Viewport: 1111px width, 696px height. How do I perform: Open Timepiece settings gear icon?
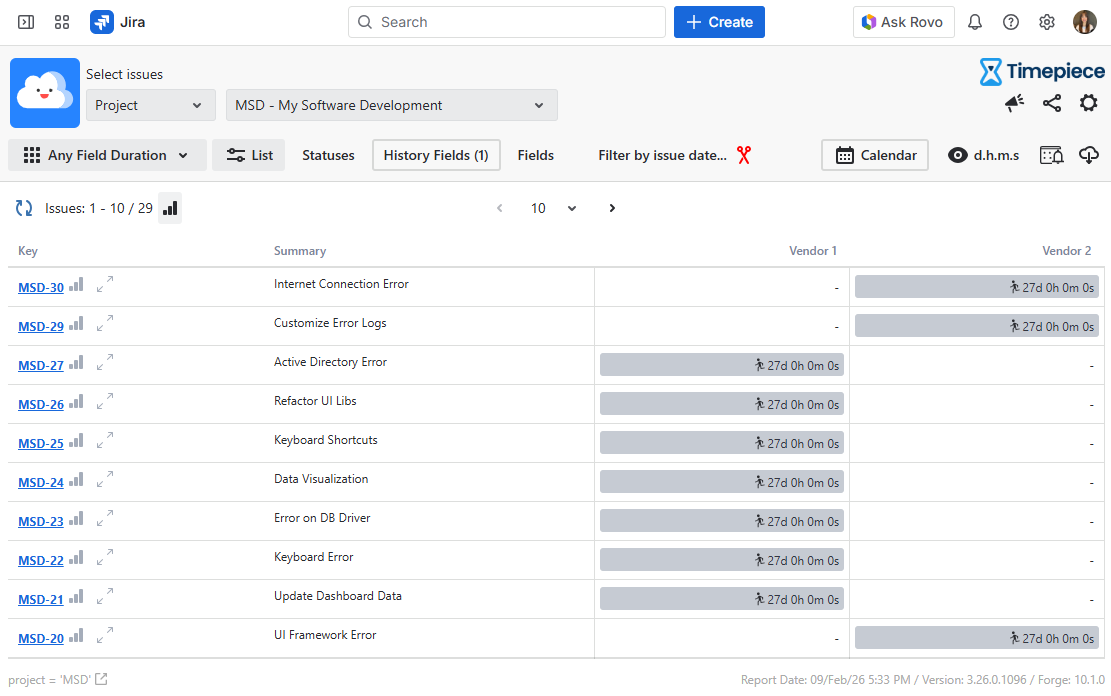[x=1088, y=103]
